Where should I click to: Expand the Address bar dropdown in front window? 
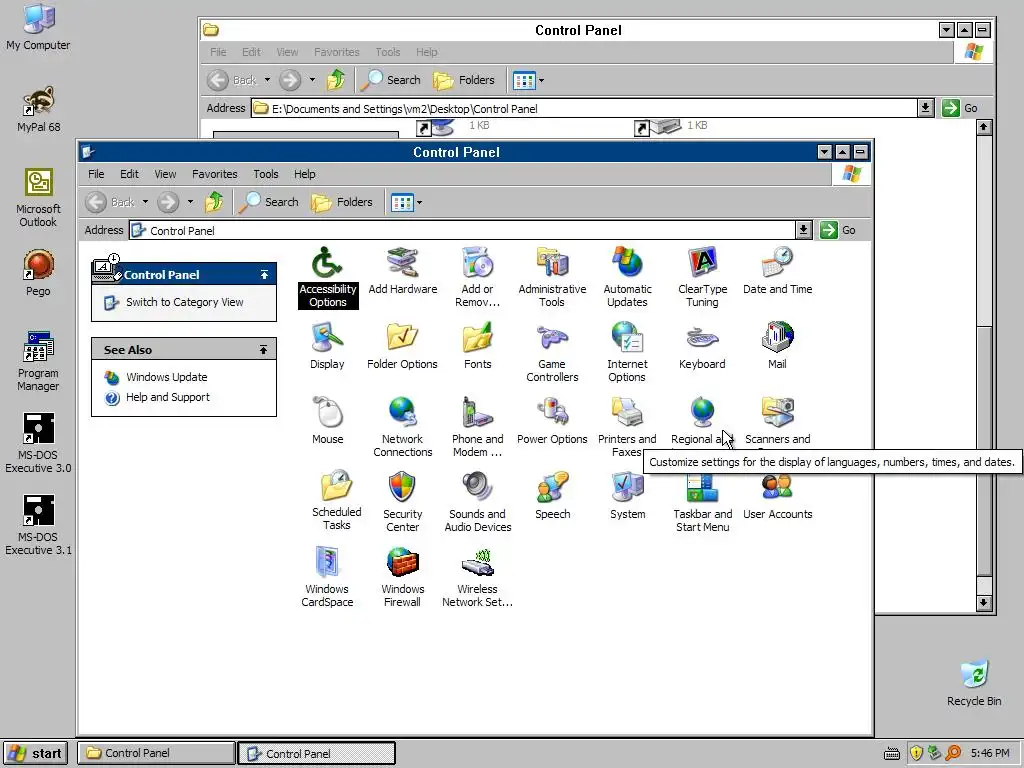coord(803,230)
